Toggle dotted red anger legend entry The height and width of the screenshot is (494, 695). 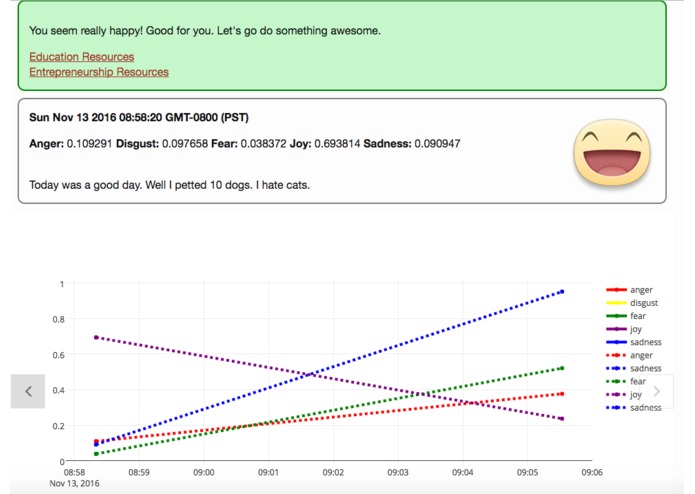(x=629, y=355)
